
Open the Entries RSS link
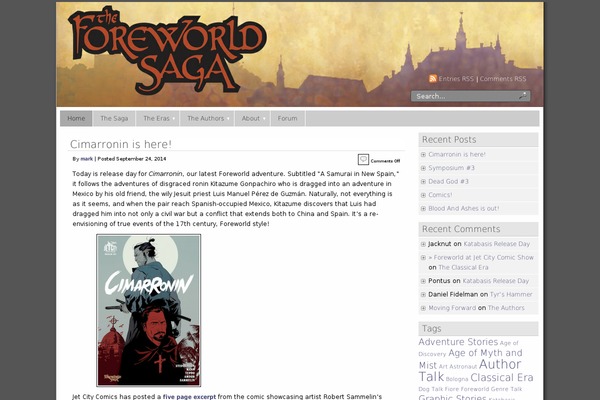point(456,78)
